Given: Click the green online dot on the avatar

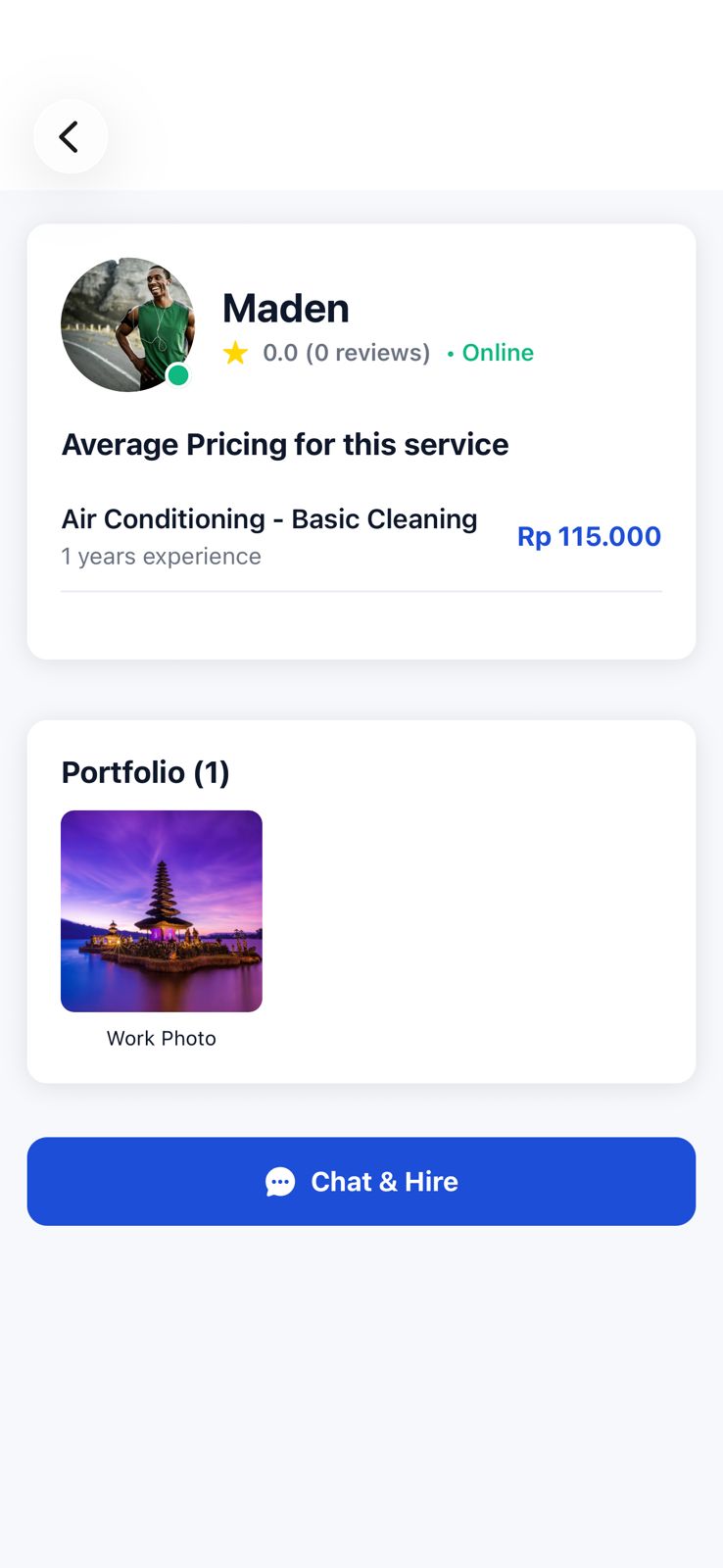Looking at the screenshot, I should coord(178,375).
